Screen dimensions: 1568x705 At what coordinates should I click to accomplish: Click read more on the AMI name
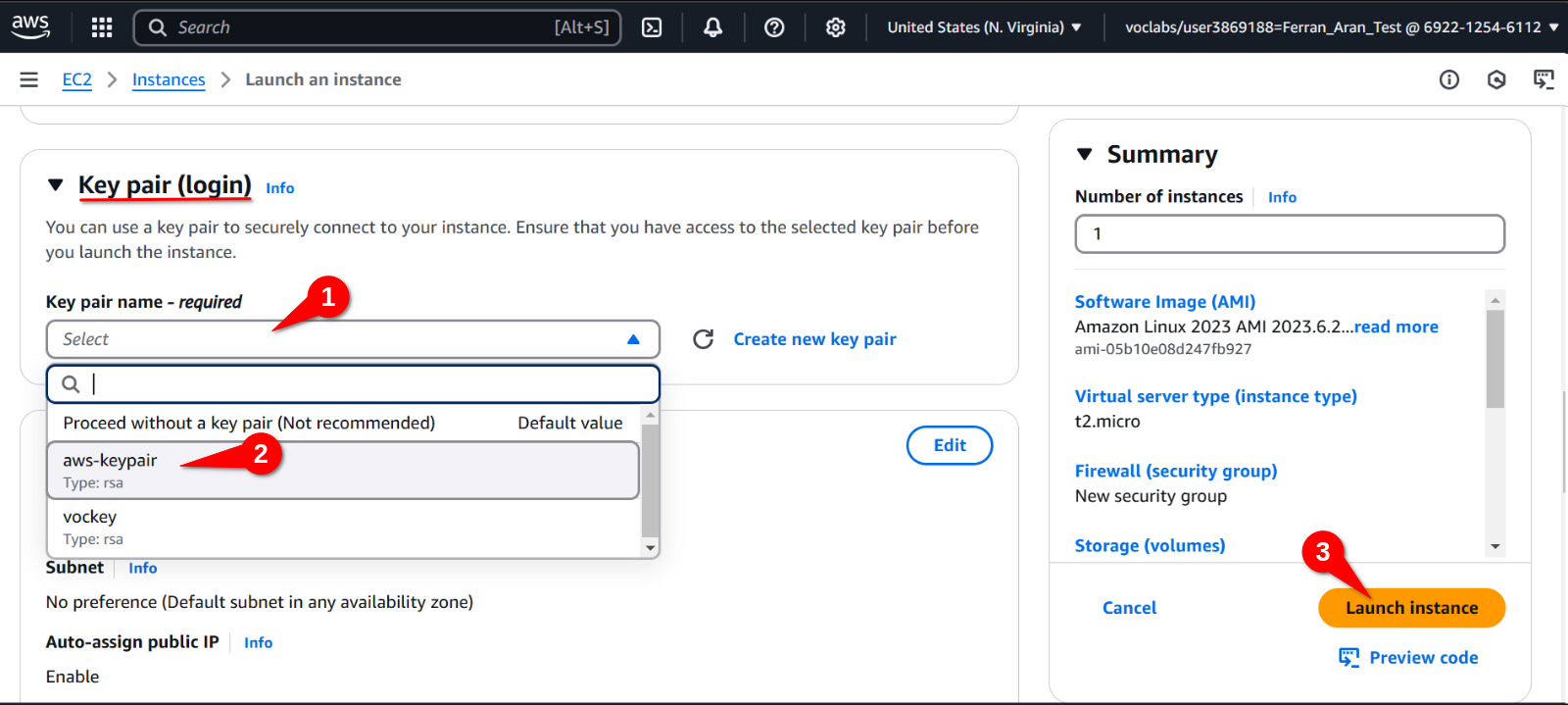[1396, 327]
